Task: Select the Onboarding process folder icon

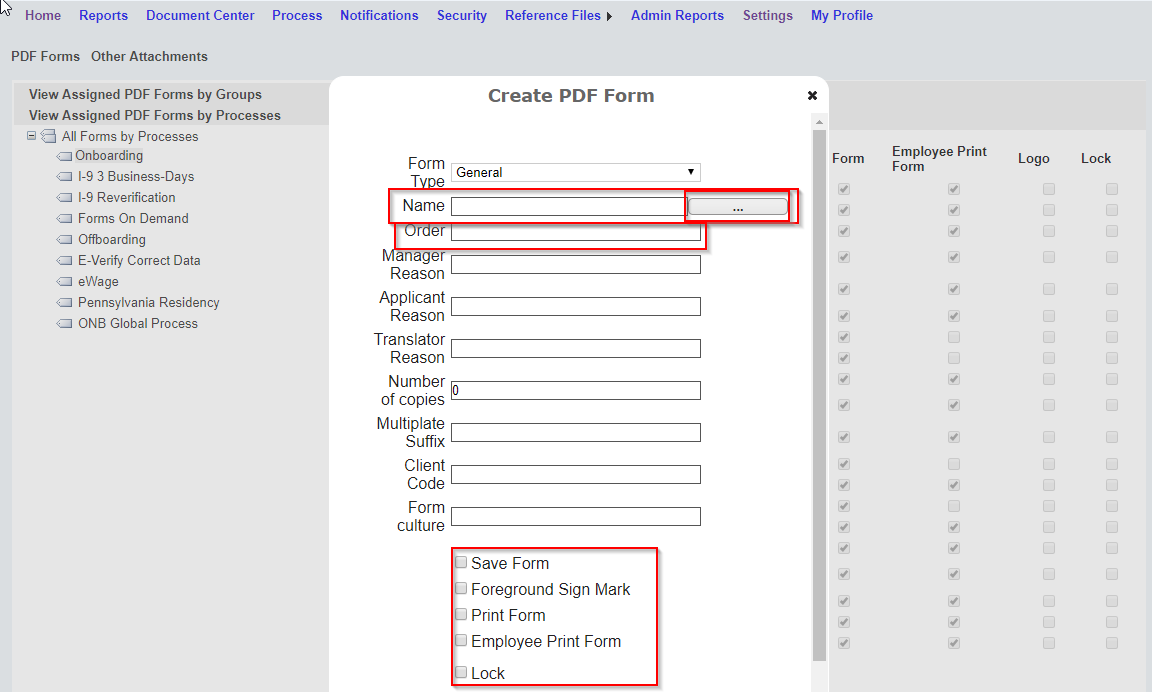Action: pos(63,155)
